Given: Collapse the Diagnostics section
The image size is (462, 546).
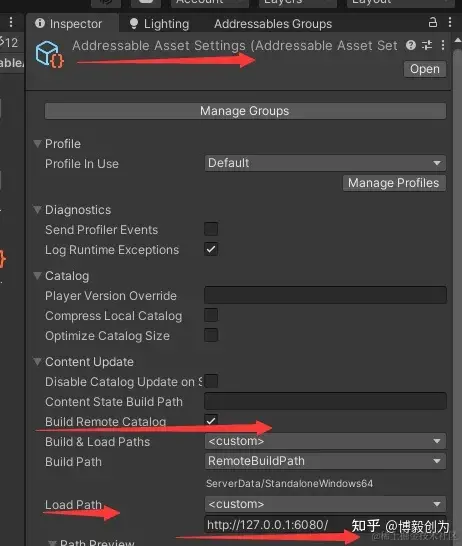Looking at the screenshot, I should (x=37, y=210).
